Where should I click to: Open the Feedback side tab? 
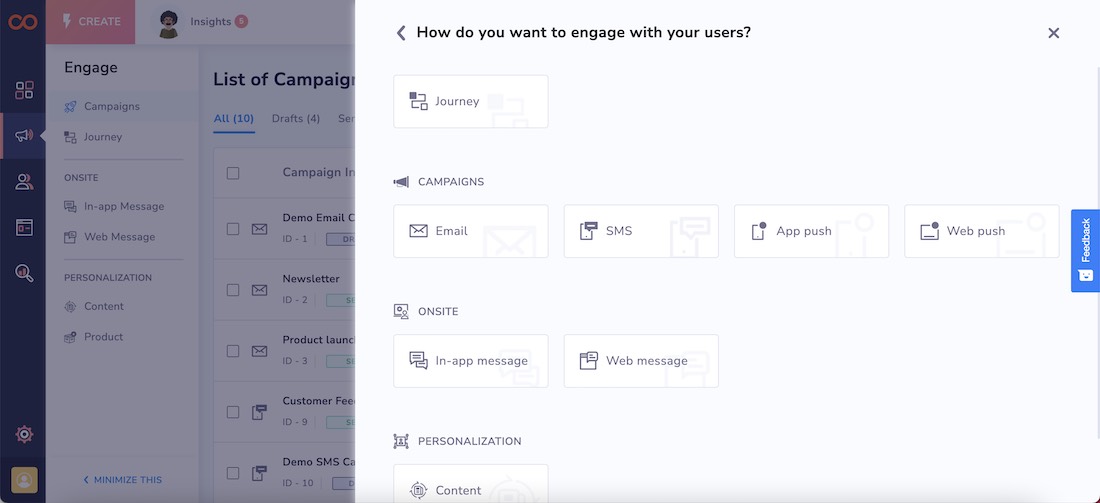pyautogui.click(x=1085, y=250)
